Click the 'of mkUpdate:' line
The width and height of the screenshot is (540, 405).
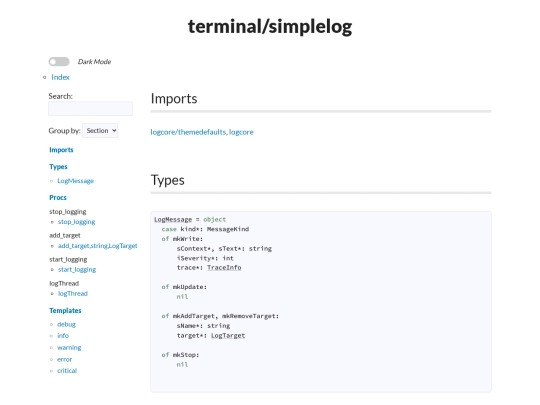(x=184, y=287)
